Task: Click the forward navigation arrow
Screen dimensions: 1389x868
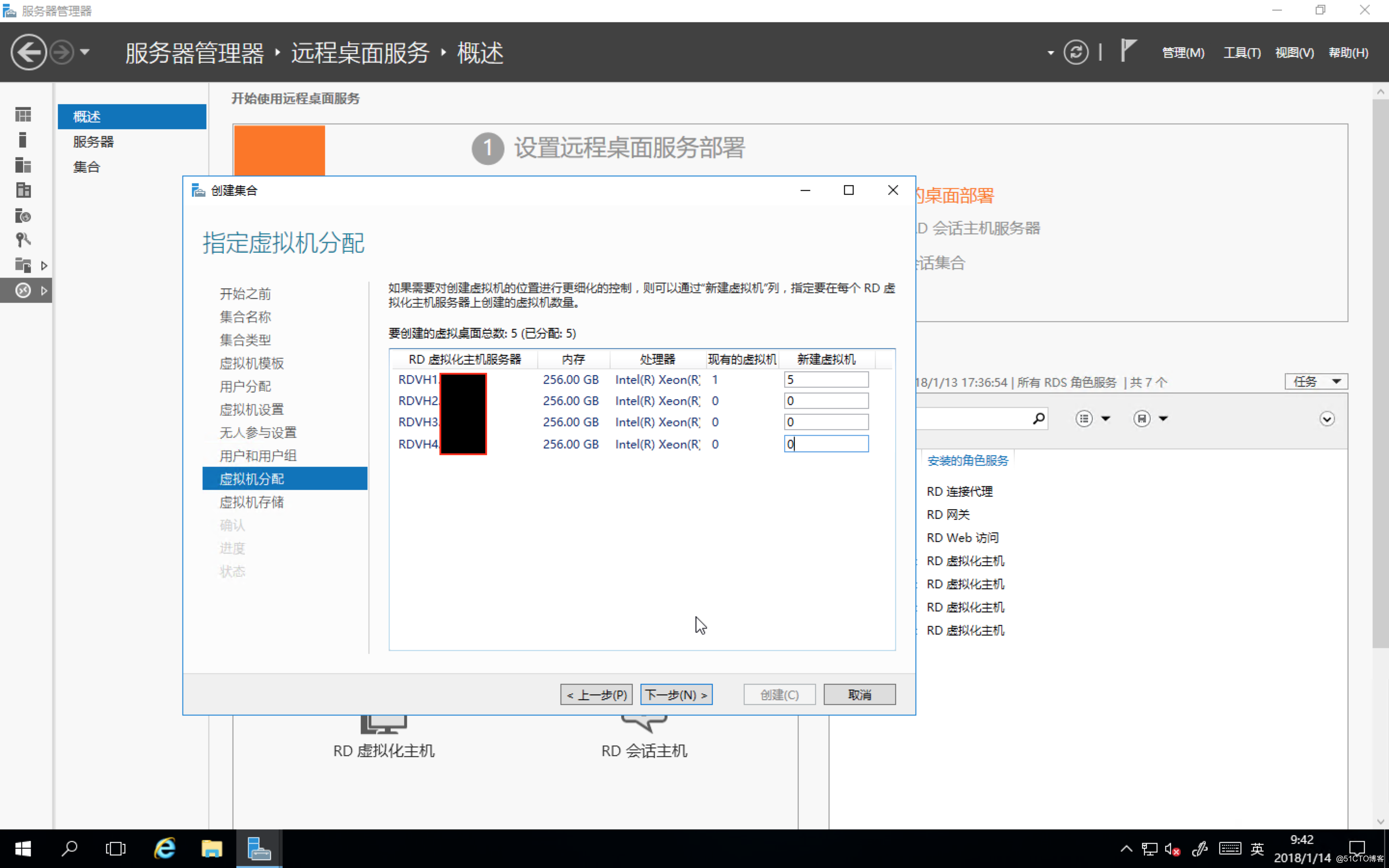Action: tap(62, 52)
